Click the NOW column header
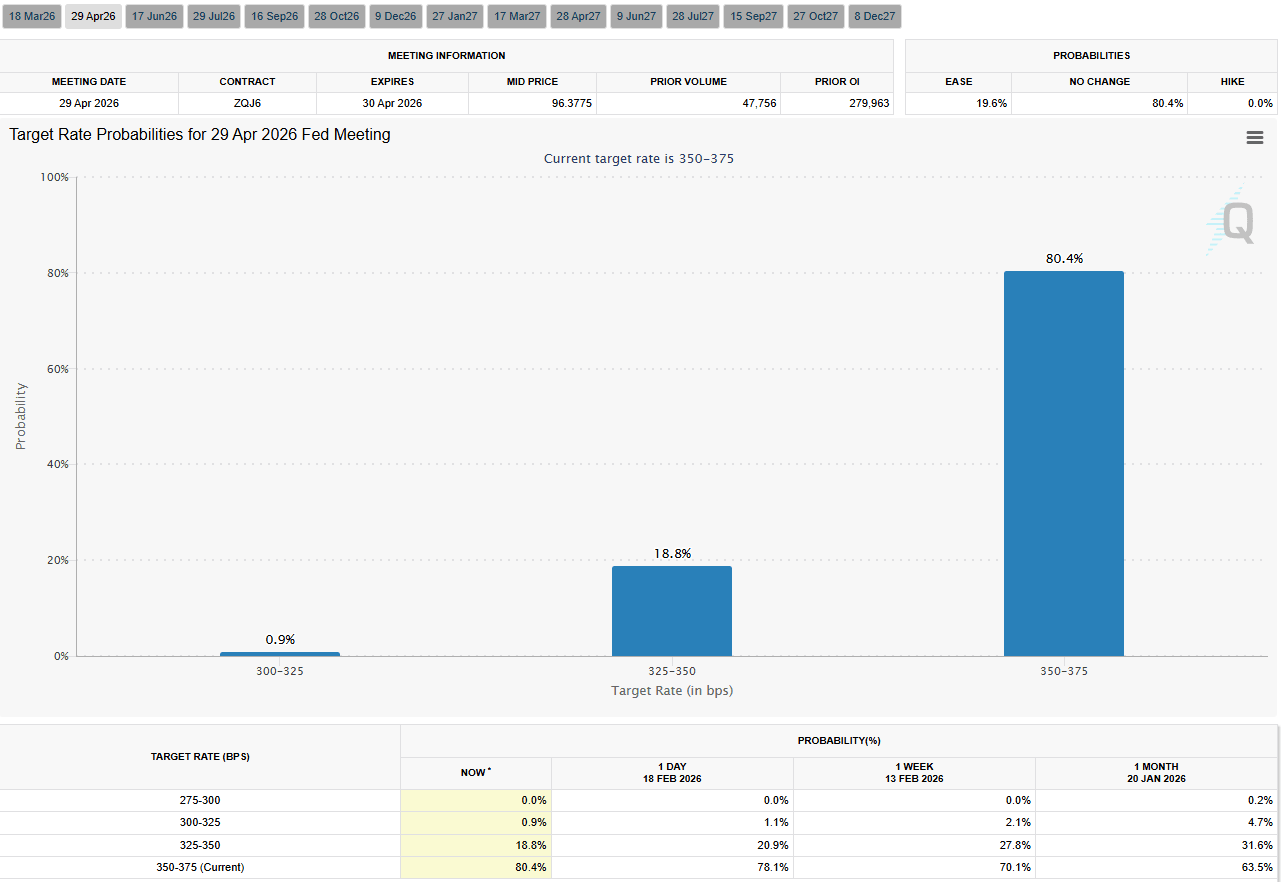This screenshot has height=882, width=1281. (475, 773)
